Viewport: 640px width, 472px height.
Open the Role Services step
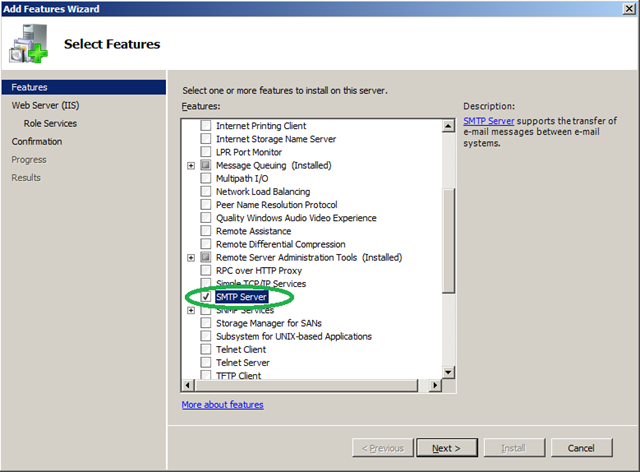[x=50, y=123]
